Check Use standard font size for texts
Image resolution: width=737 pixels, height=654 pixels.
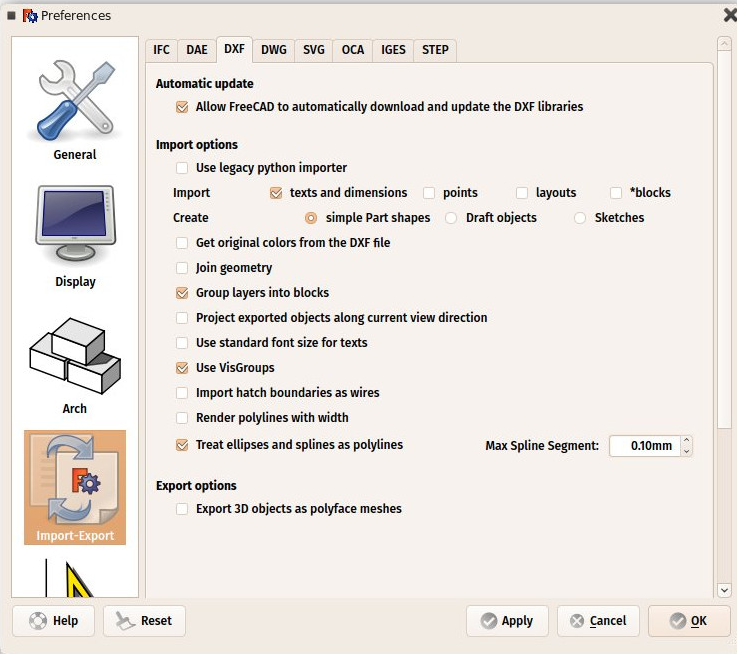point(182,343)
